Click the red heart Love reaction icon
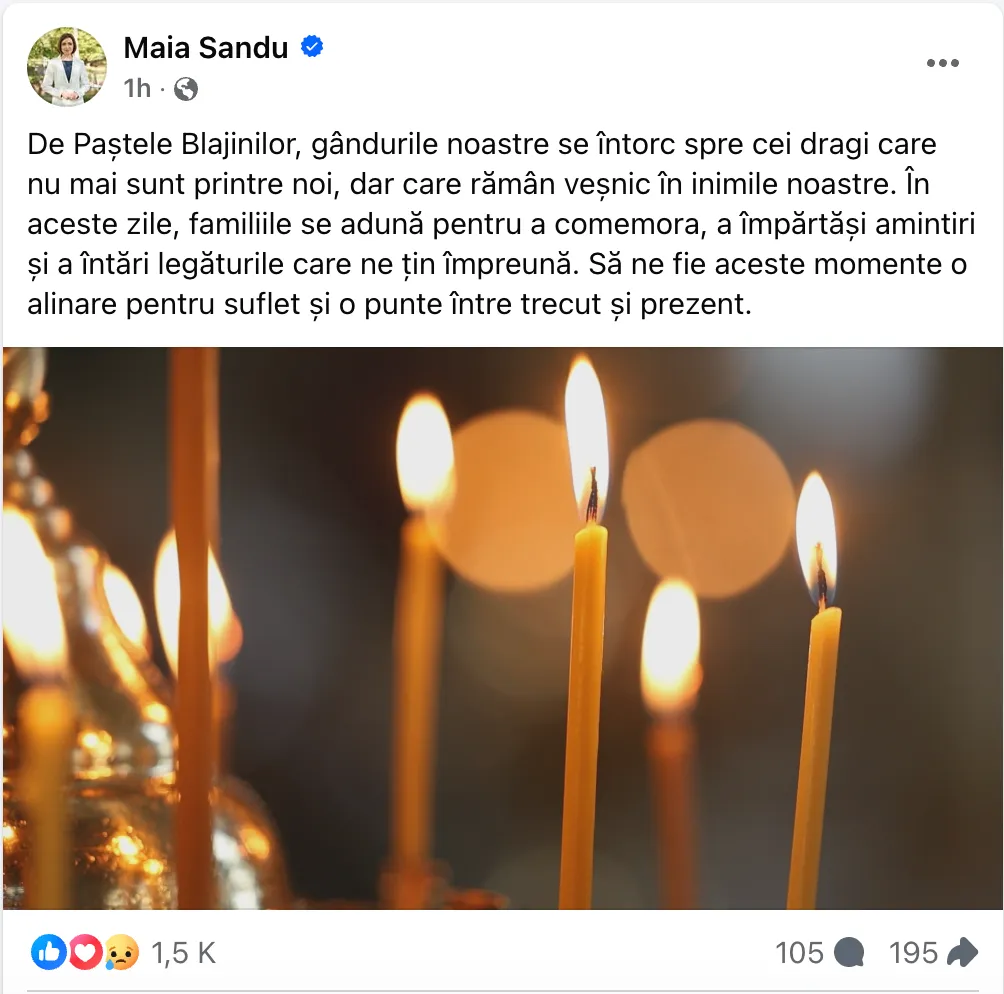The height and width of the screenshot is (994, 1004). pyautogui.click(x=85, y=952)
